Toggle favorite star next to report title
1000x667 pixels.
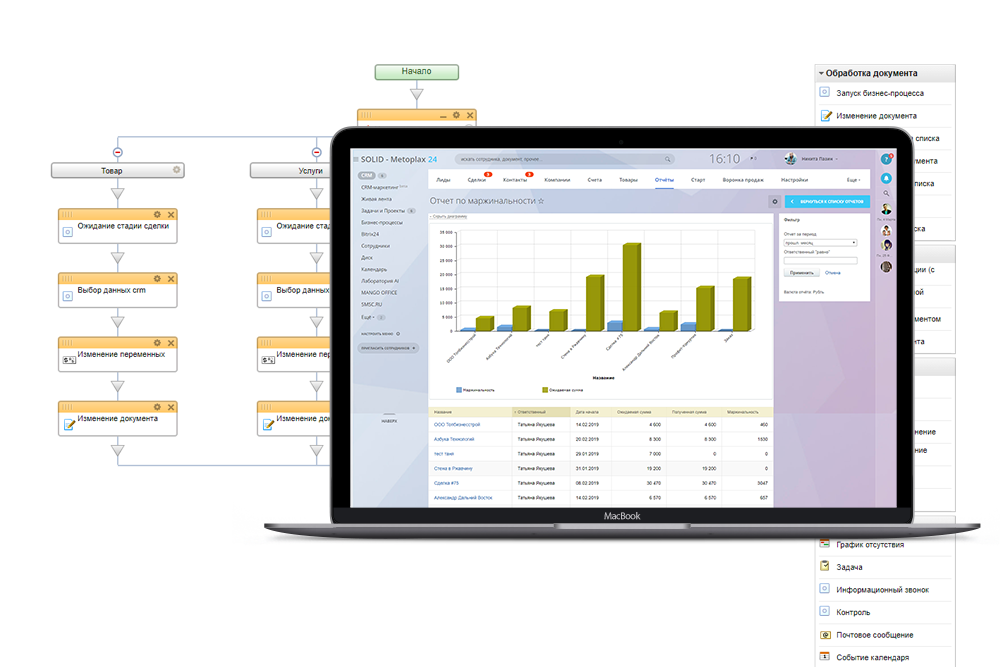click(541, 201)
